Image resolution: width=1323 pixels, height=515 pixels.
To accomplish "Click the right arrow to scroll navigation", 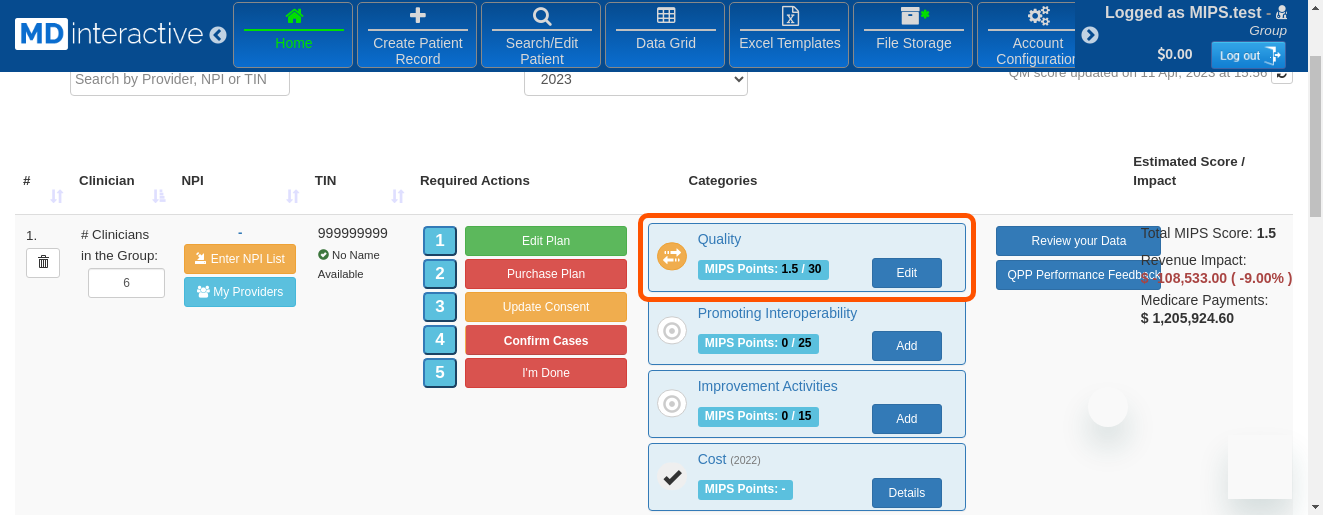I will click(1090, 35).
